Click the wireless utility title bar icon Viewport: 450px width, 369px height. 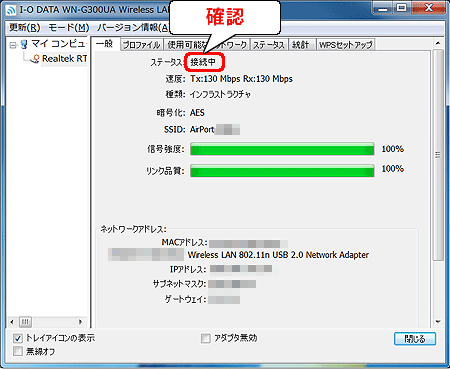click(x=11, y=10)
